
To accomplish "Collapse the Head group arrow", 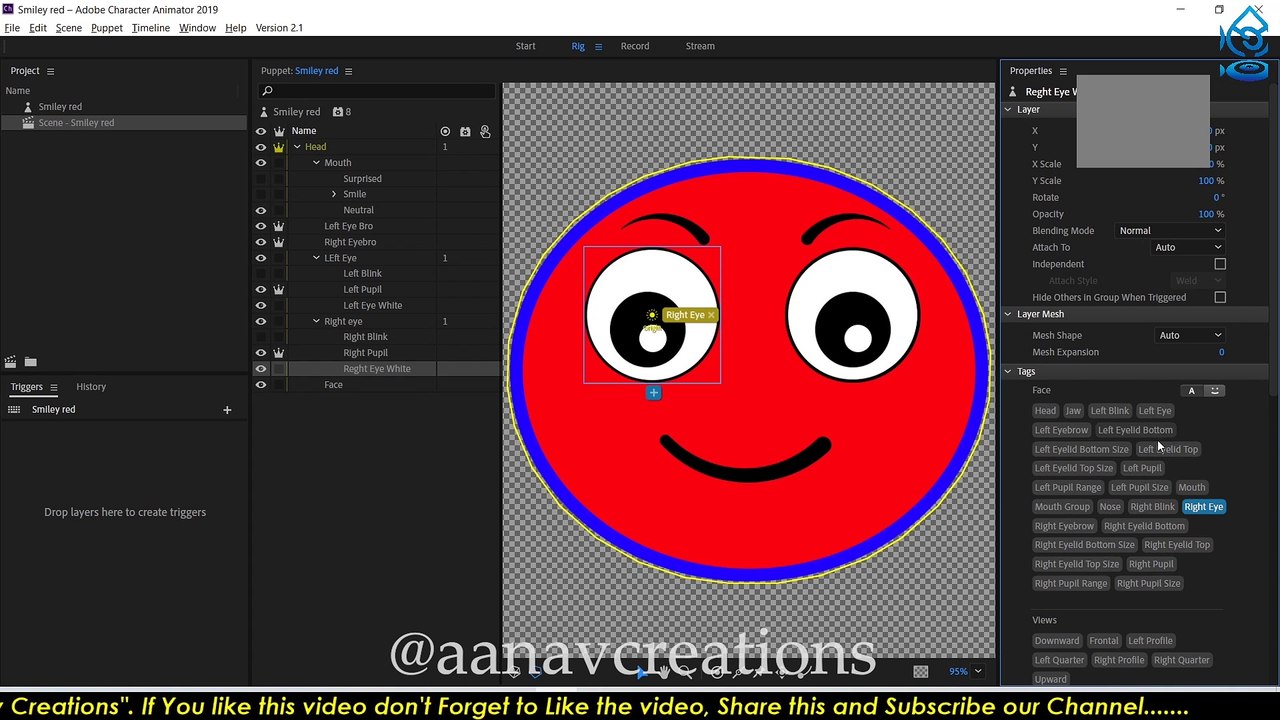I will point(297,147).
